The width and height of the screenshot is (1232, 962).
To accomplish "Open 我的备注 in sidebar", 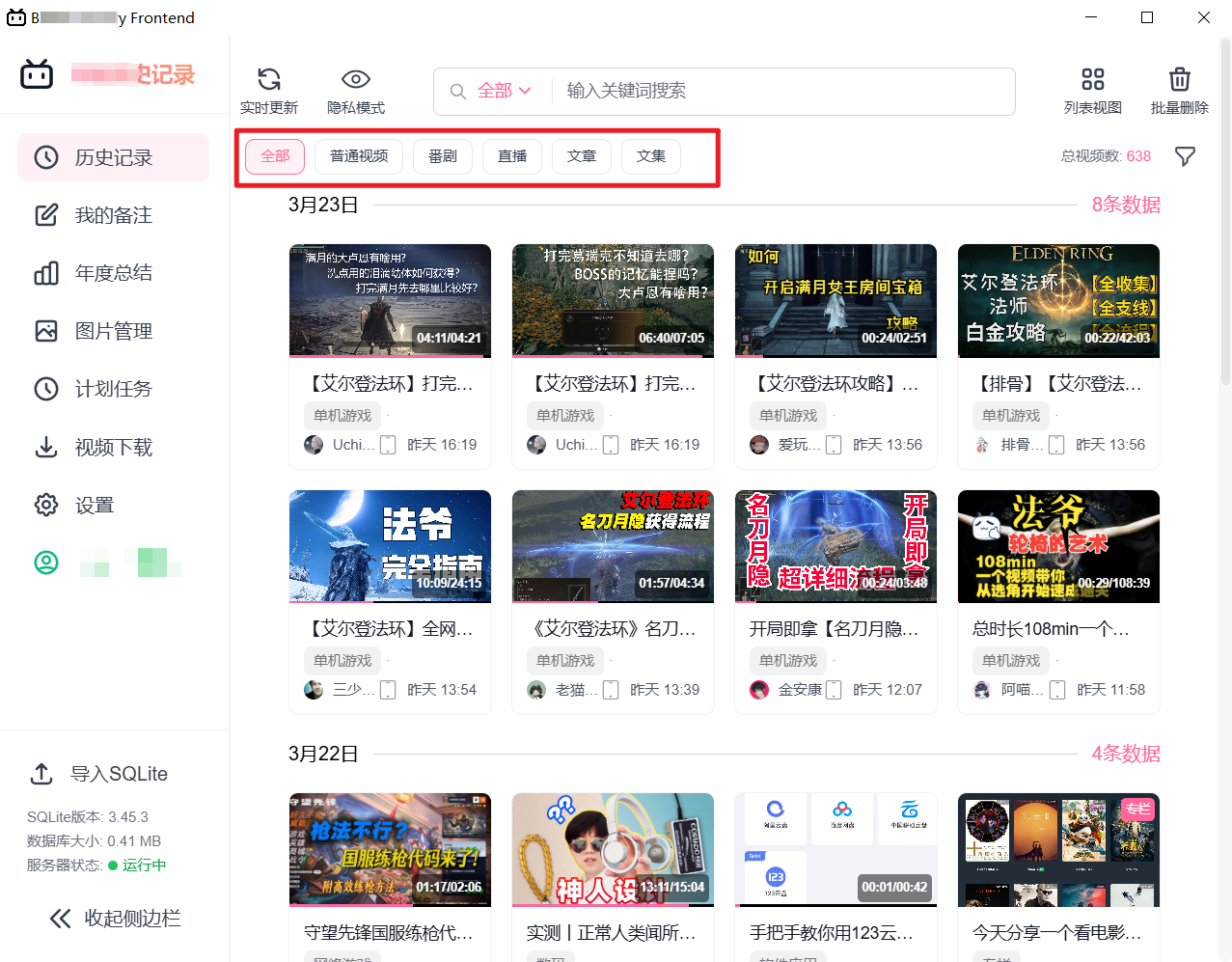I will coord(114,215).
